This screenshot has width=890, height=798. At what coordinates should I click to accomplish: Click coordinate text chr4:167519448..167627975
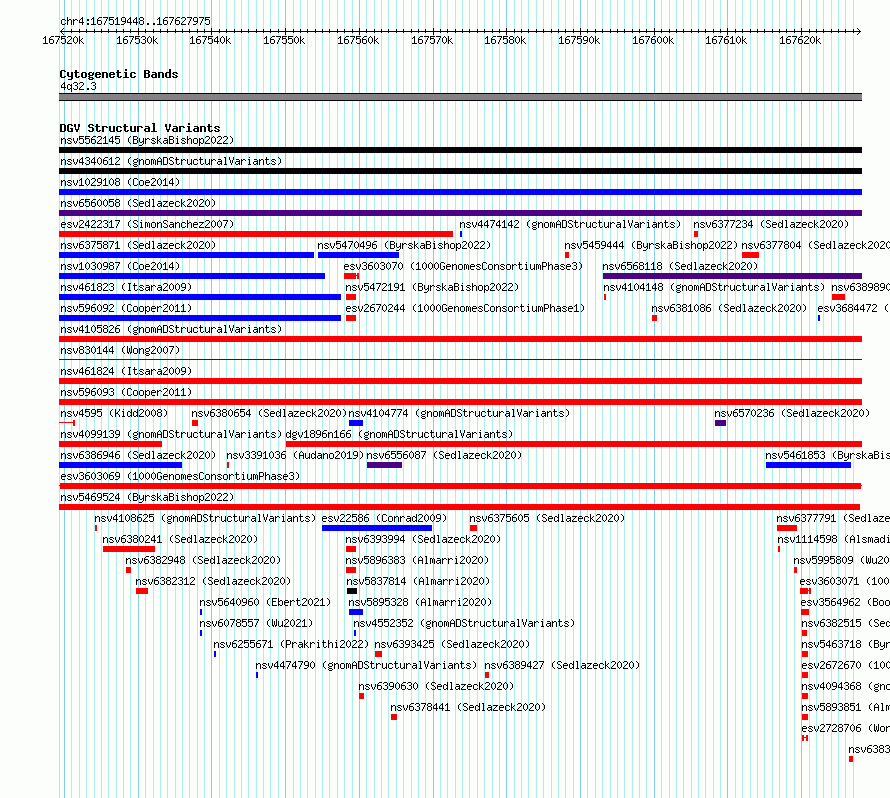pyautogui.click(x=135, y=21)
